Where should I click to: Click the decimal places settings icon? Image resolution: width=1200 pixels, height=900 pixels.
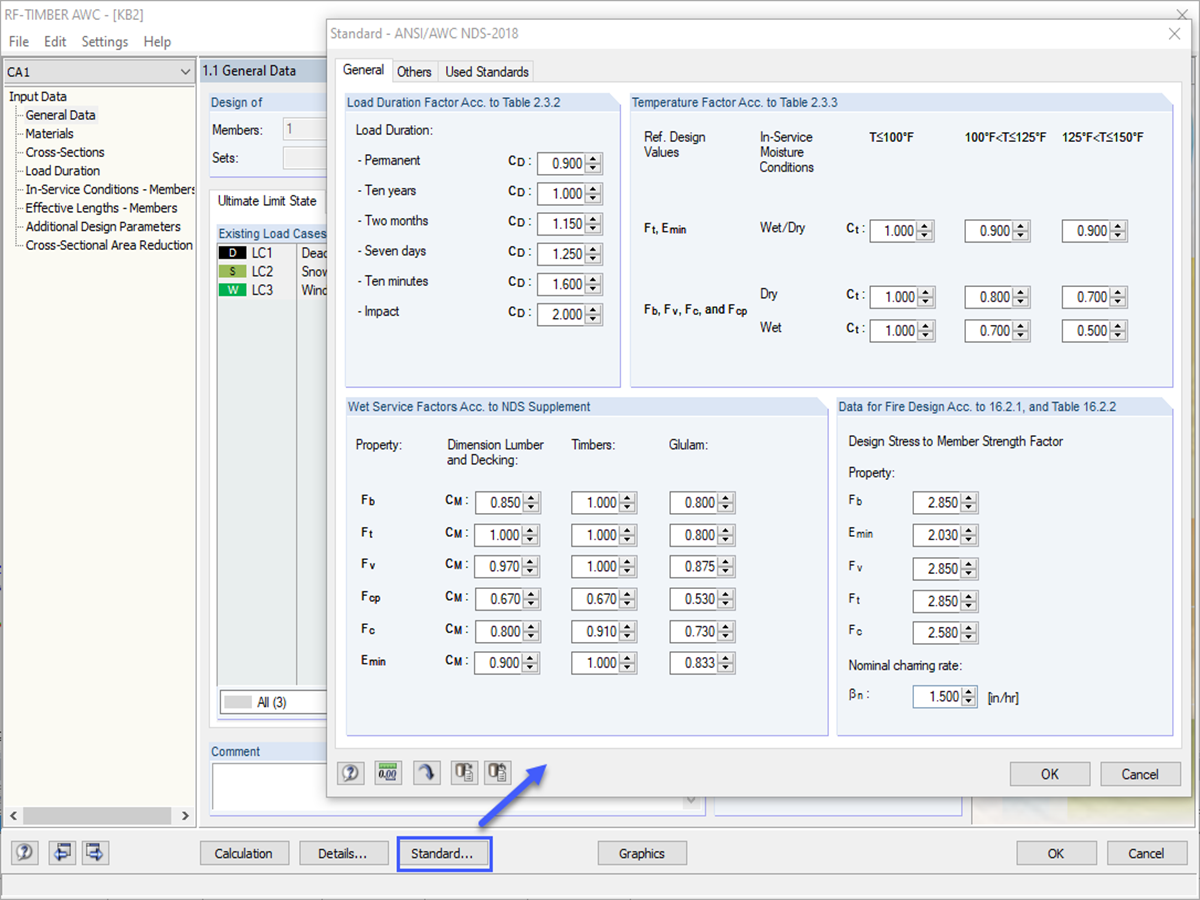pyautogui.click(x=388, y=772)
